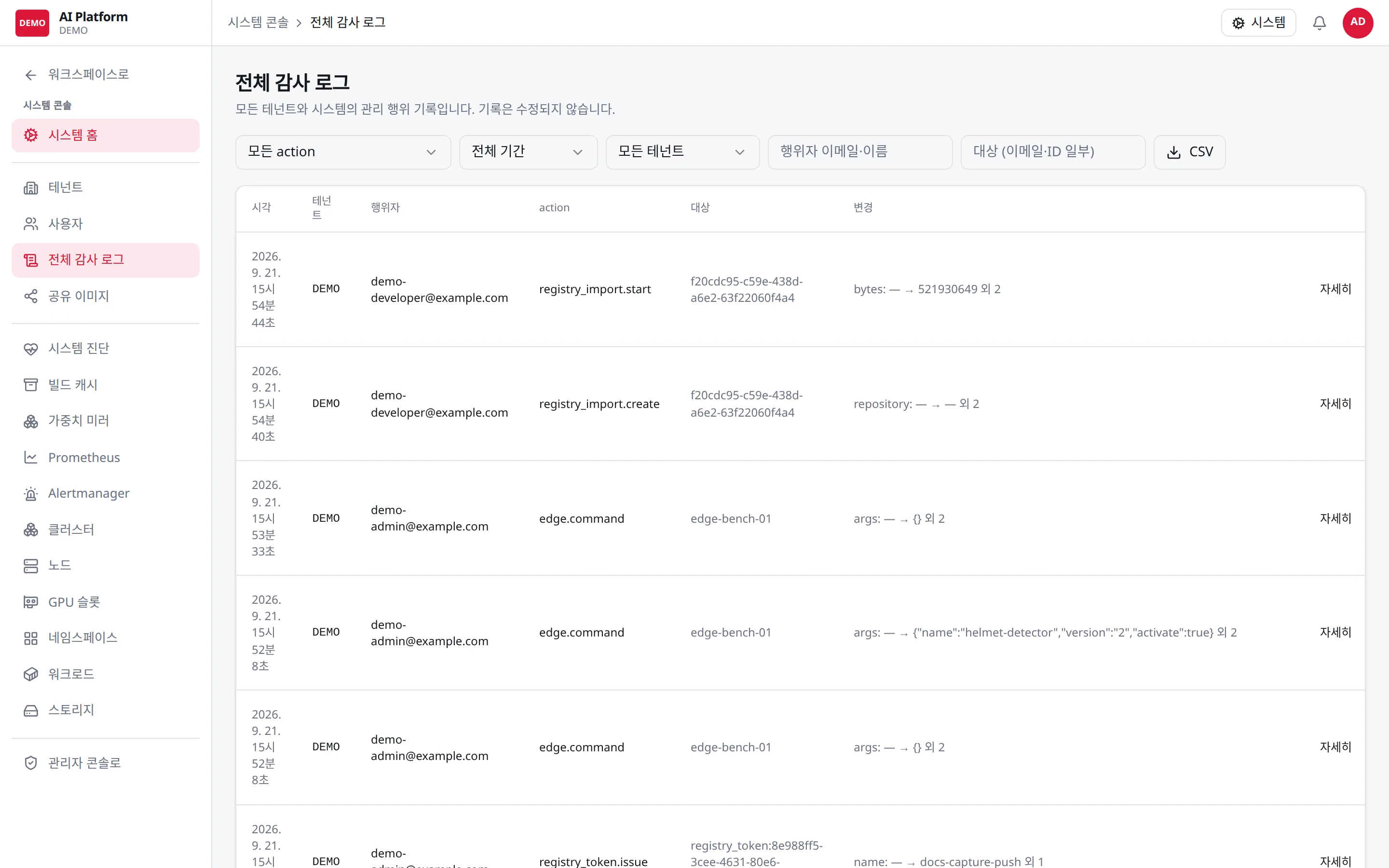Click the 스토리지 drive icon
This screenshot has height=868, width=1389.
[x=30, y=710]
